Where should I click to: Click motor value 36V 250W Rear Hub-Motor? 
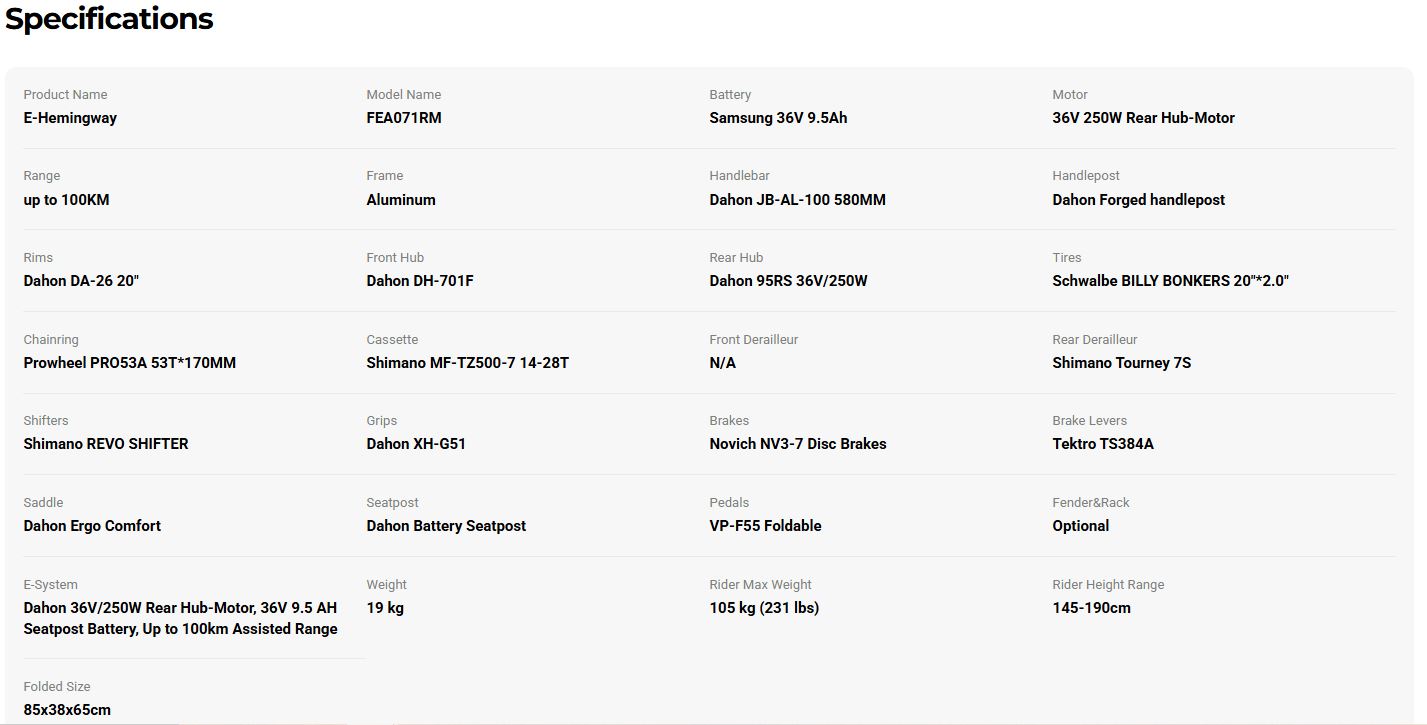[1143, 118]
